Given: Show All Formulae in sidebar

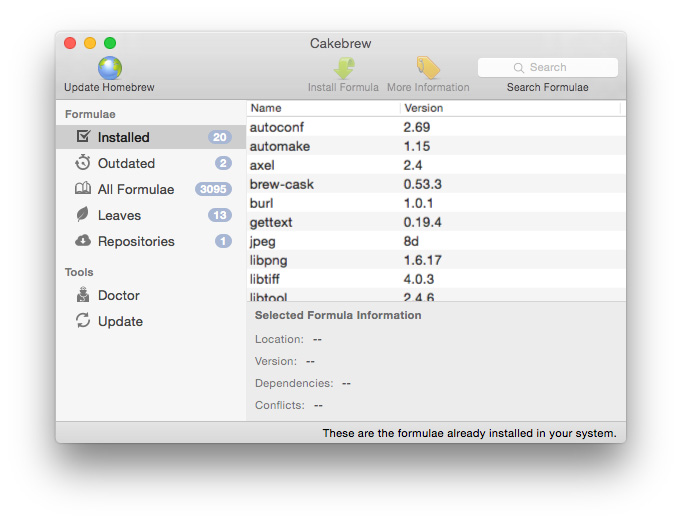Looking at the screenshot, I should click(151, 189).
